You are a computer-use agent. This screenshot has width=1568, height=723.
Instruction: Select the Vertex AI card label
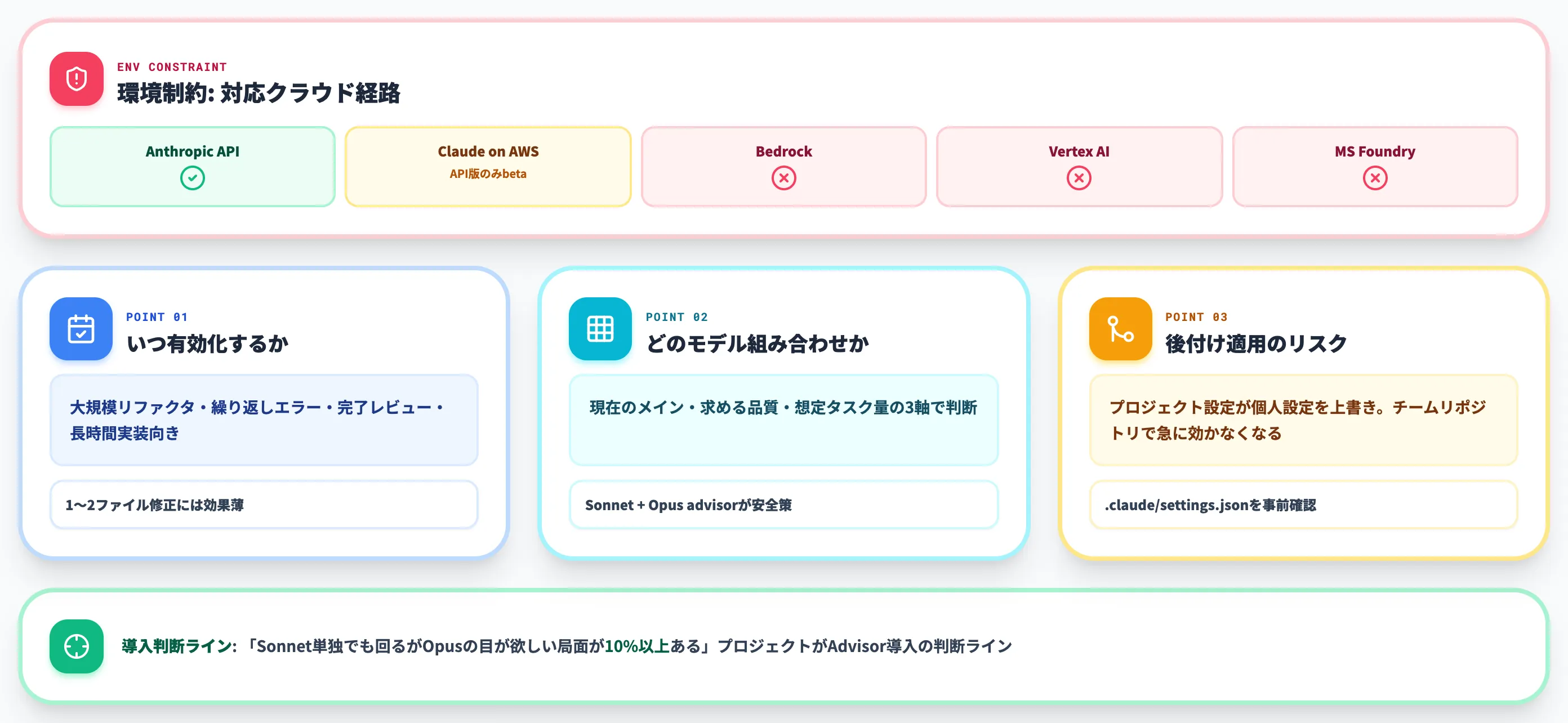(x=1079, y=151)
